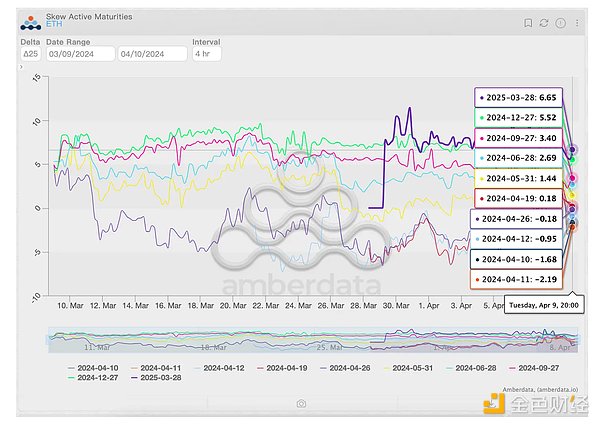This screenshot has width=600, height=425.
Task: Click the Amberdata logo in the header
Action: coord(30,22)
